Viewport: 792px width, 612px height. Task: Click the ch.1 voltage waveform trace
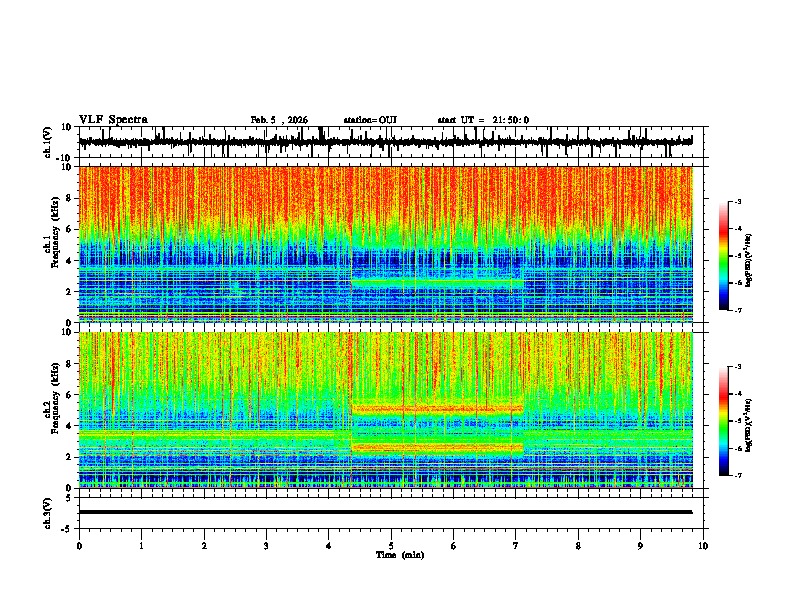click(385, 142)
